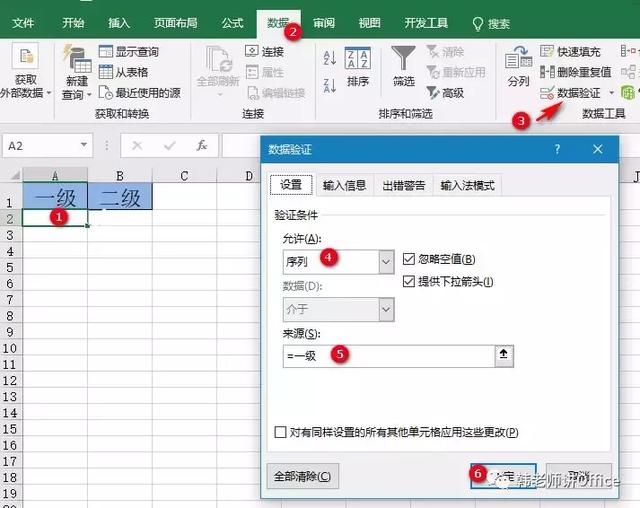Select row 5 header
This screenshot has height=508, width=640.
pos(10,267)
